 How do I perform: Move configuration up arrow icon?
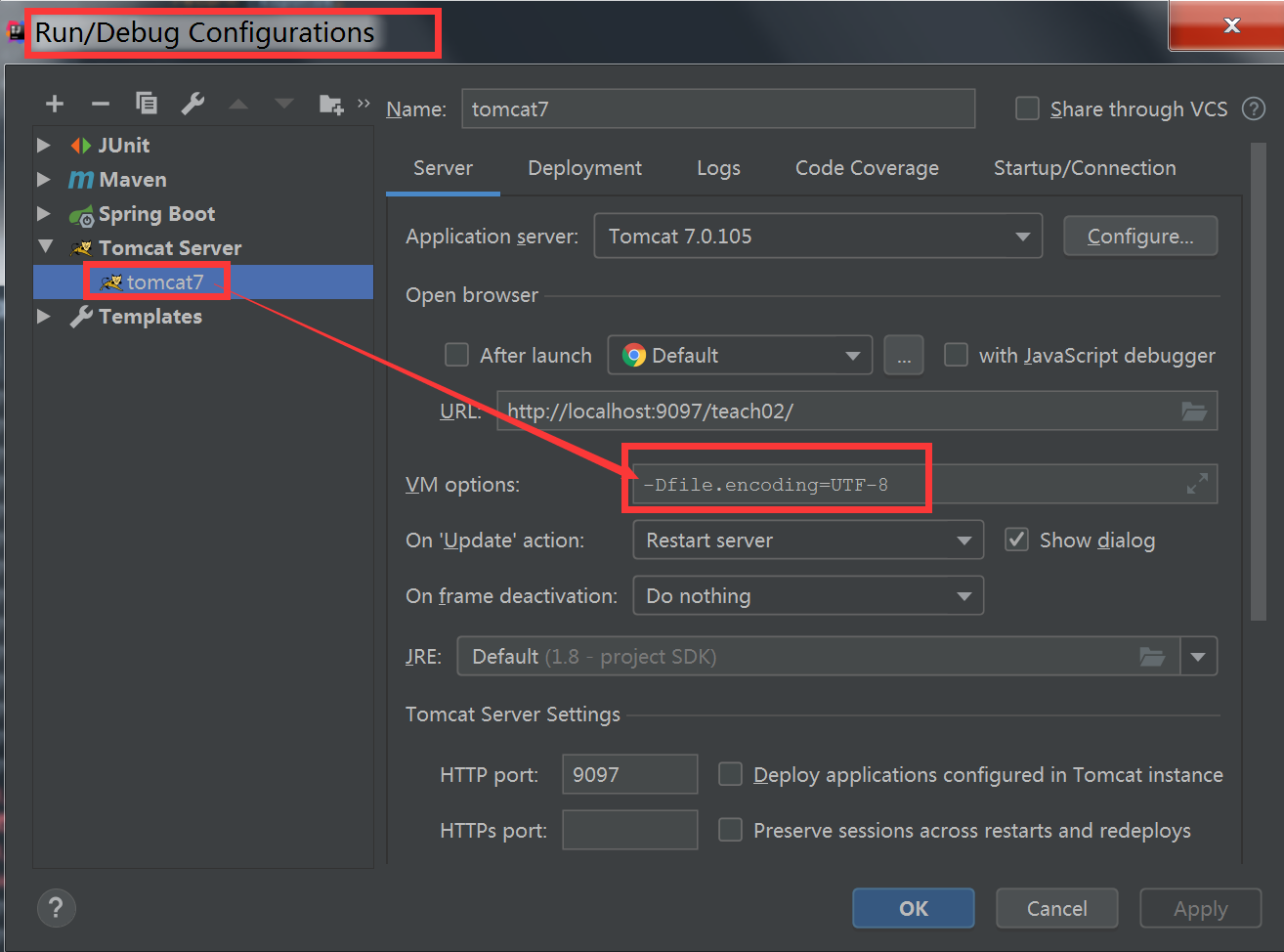pos(238,104)
